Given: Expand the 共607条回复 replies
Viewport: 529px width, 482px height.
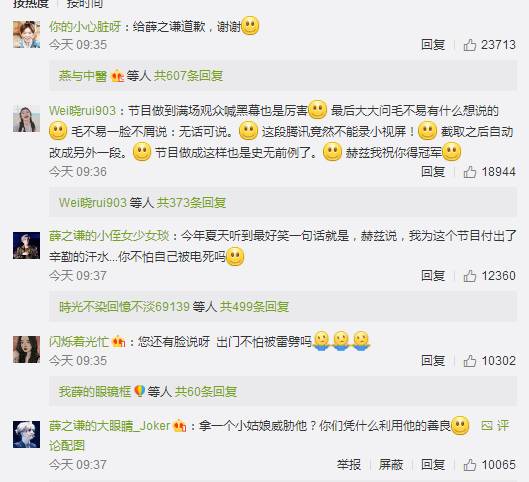Looking at the screenshot, I should (x=188, y=76).
